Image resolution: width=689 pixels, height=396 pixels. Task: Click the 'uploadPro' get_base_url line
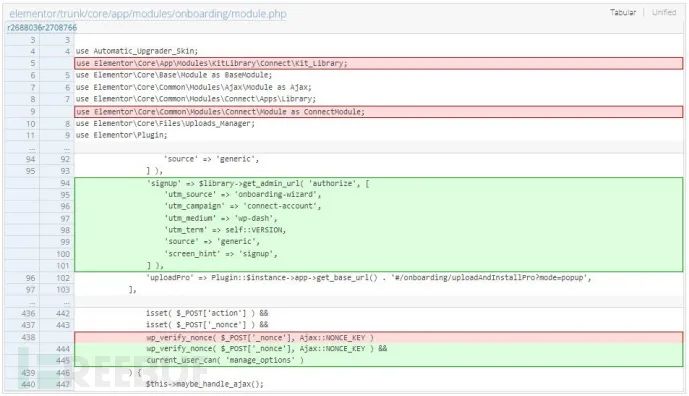[369, 278]
